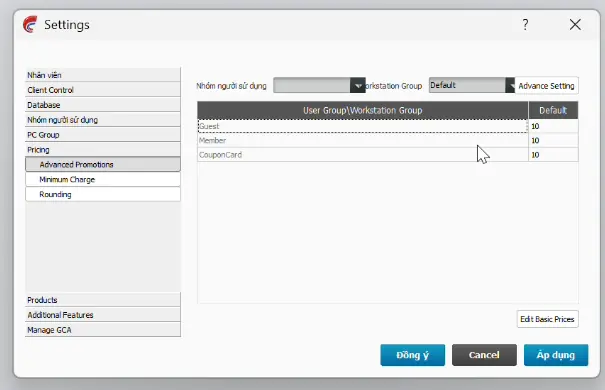Open the Manage GCA section
605x390 pixels.
103,330
